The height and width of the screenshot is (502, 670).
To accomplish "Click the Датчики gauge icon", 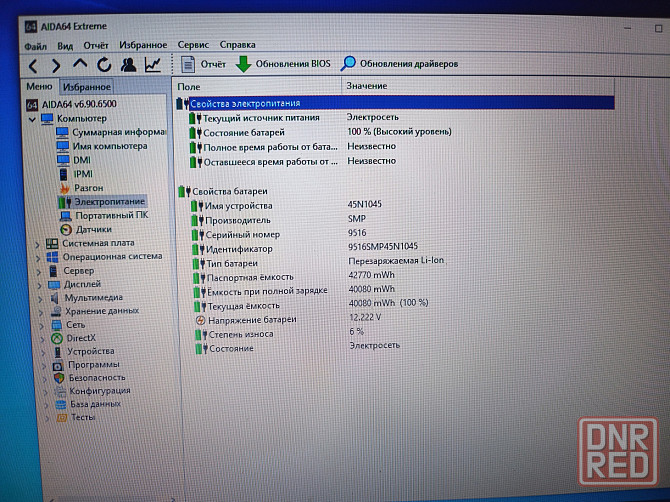I will click(x=66, y=230).
